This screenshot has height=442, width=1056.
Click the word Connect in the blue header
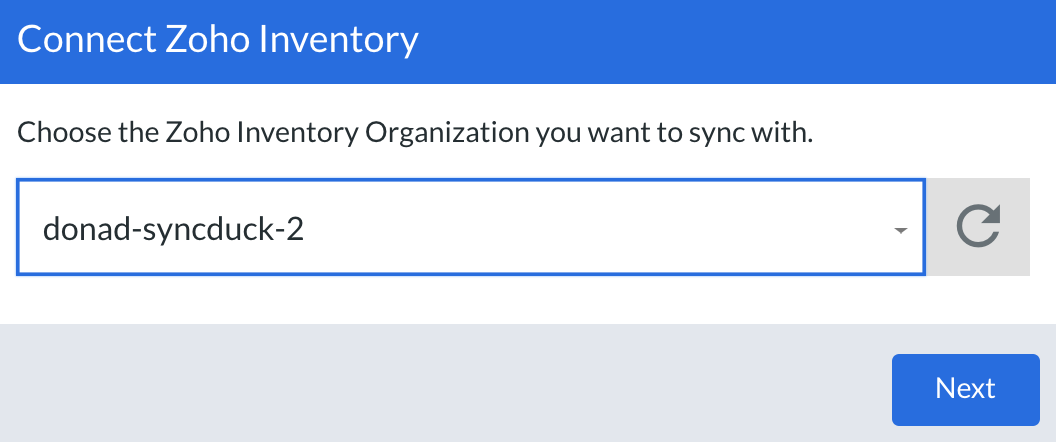[x=86, y=40]
